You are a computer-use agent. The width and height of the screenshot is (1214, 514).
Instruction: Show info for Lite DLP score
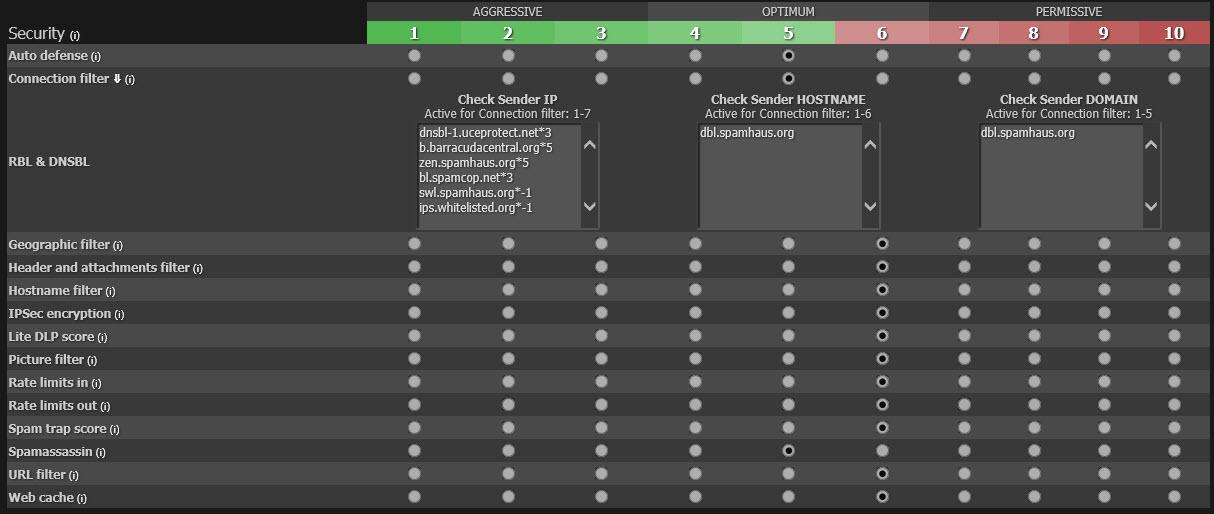coord(102,338)
